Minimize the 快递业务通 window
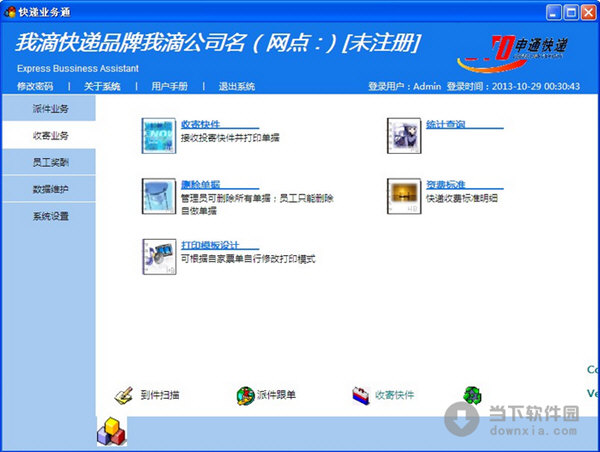 pyautogui.click(x=553, y=12)
